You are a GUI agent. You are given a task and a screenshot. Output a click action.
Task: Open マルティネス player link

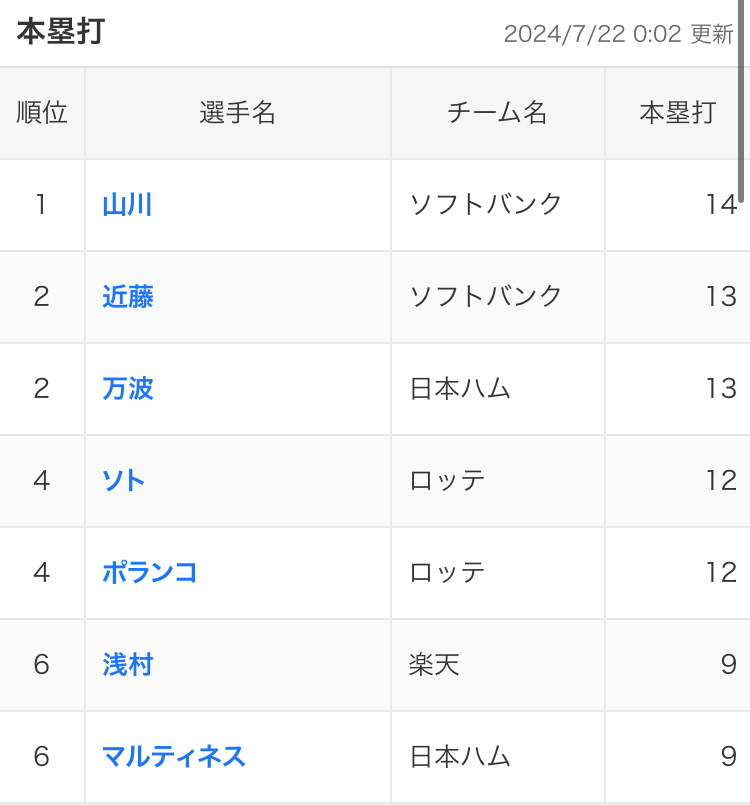click(x=174, y=757)
